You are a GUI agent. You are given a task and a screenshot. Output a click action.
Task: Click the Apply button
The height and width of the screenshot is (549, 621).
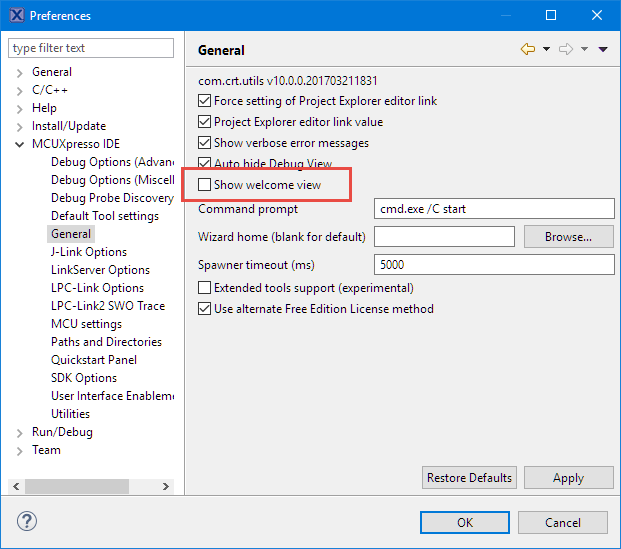tap(568, 478)
